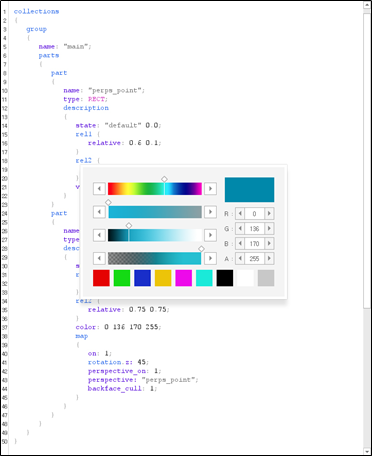Click the large teal color preview
This screenshot has height=456, width=372.
point(249,190)
